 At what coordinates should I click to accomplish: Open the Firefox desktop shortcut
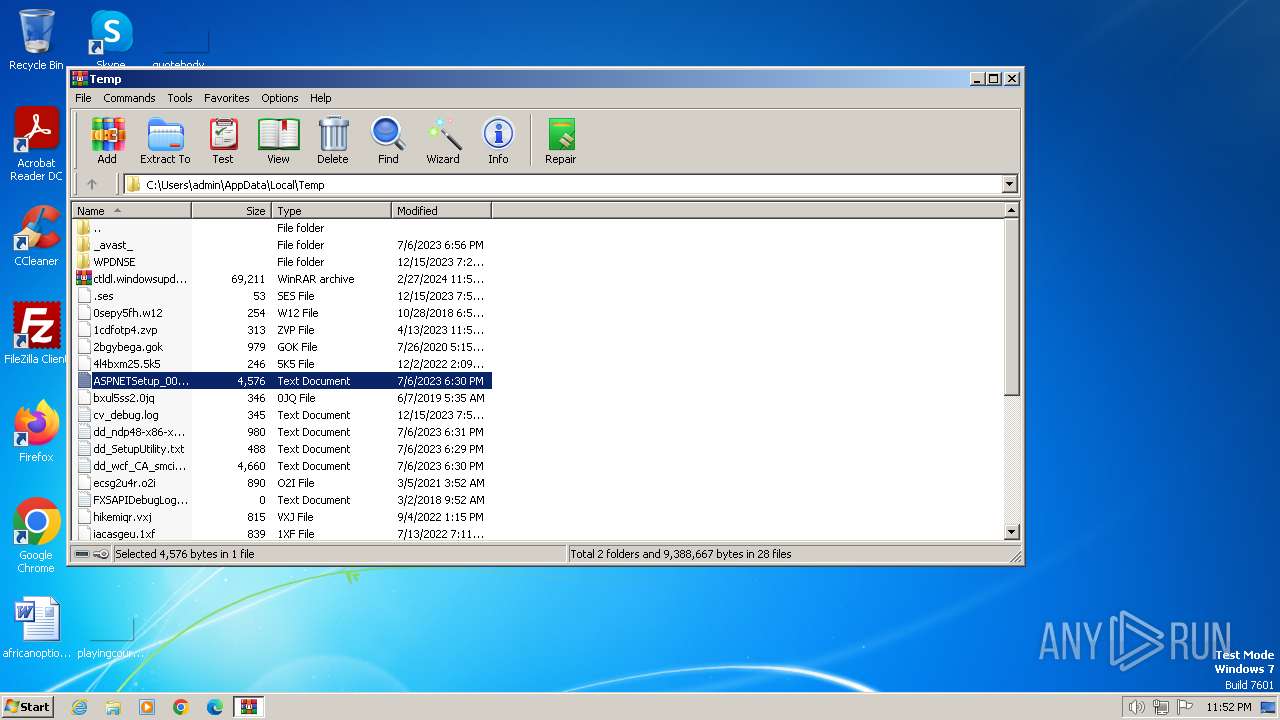36,432
